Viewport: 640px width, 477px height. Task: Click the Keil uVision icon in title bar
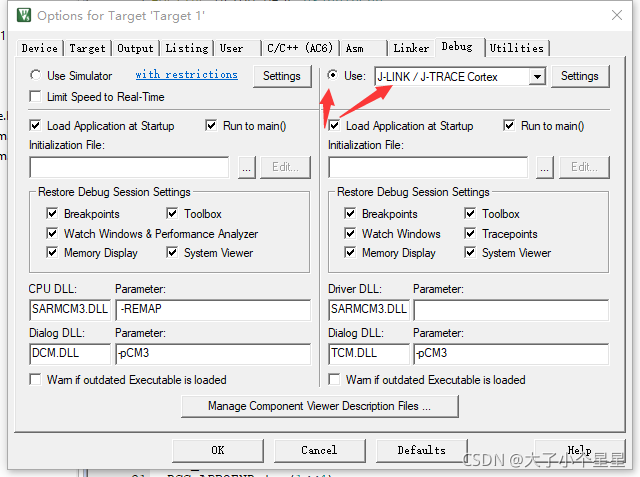pyautogui.click(x=24, y=16)
